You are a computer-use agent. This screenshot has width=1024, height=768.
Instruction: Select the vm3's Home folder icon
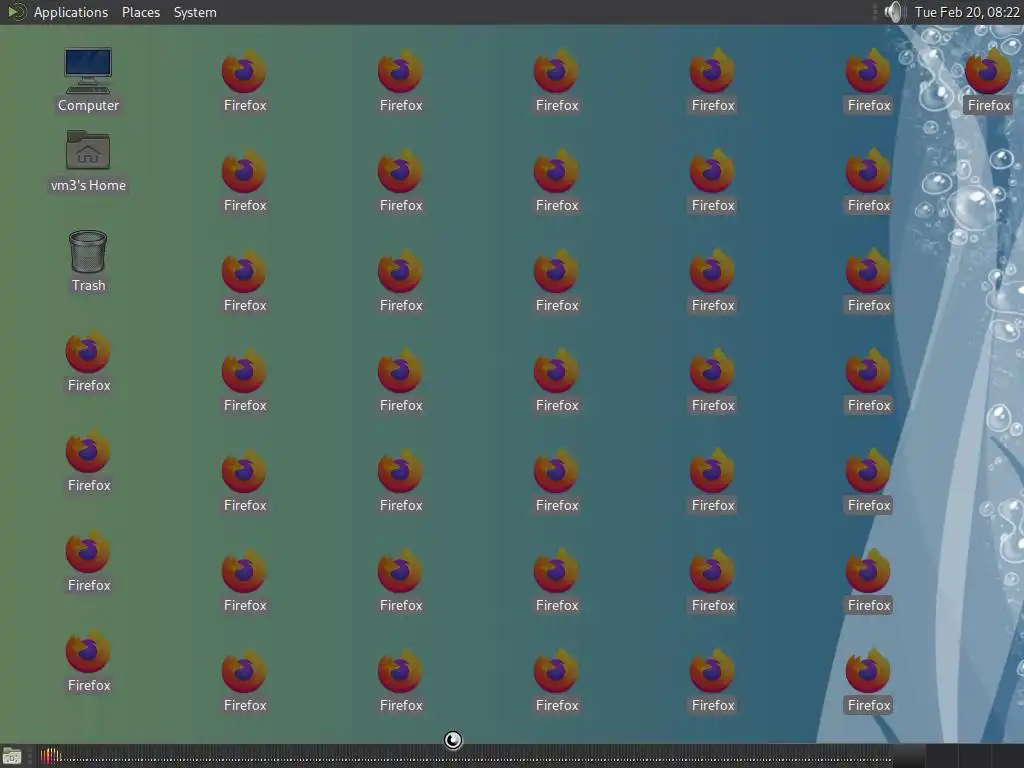[x=88, y=161]
